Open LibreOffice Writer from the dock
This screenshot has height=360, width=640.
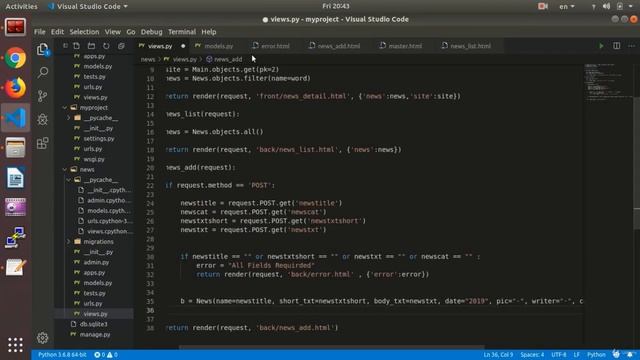point(15,178)
